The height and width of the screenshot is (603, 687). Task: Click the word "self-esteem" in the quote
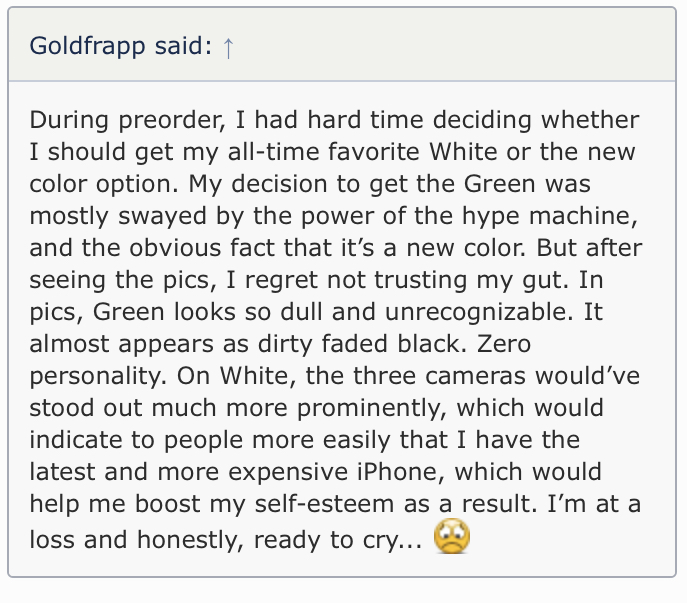(324, 504)
